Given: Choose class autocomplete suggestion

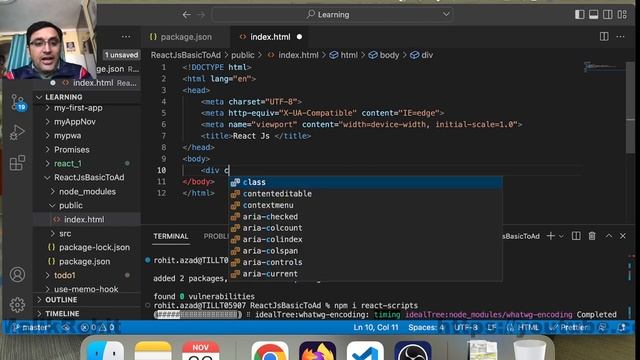Looking at the screenshot, I should pos(365,182).
